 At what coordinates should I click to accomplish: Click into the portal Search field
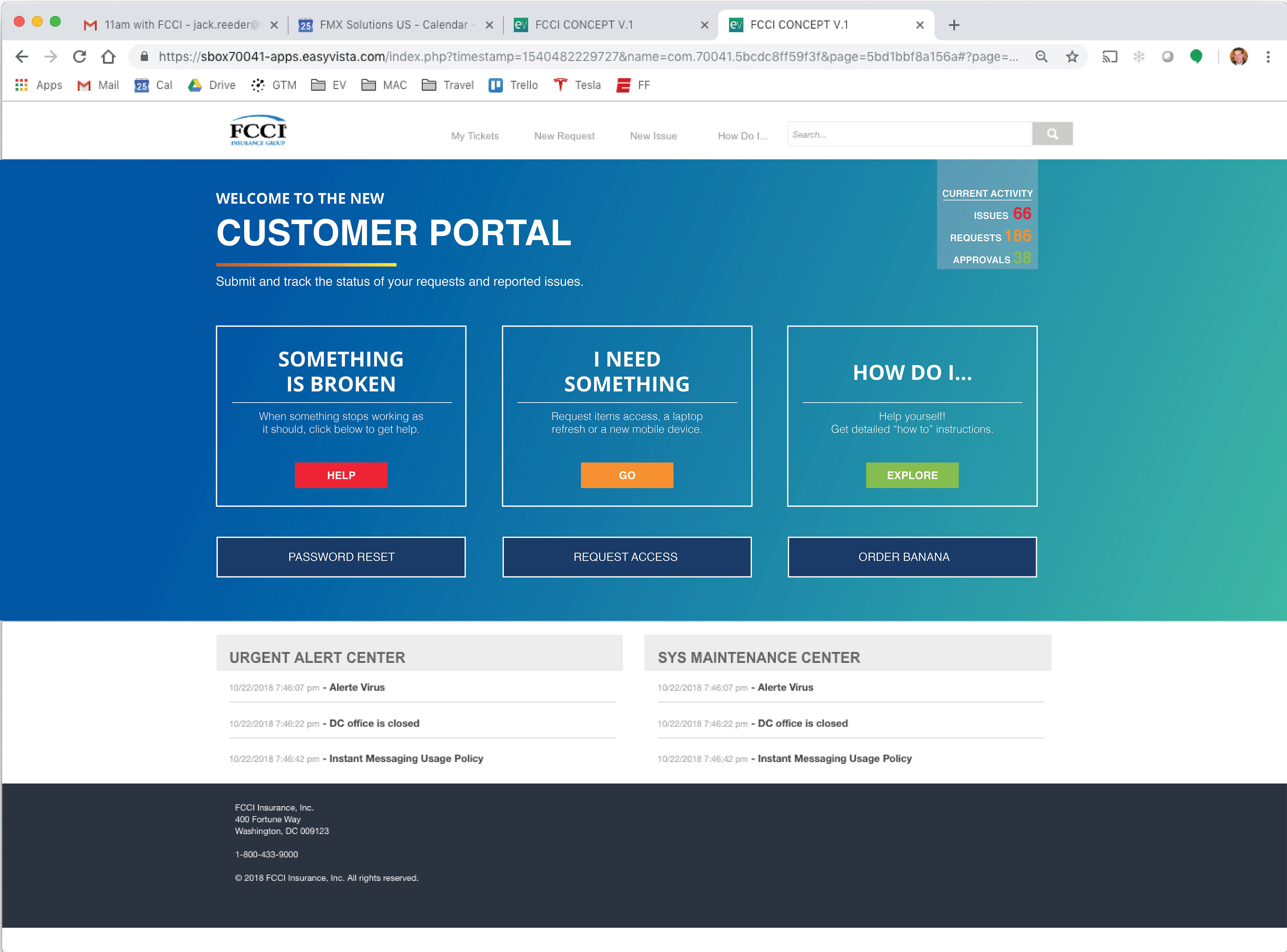(x=909, y=134)
